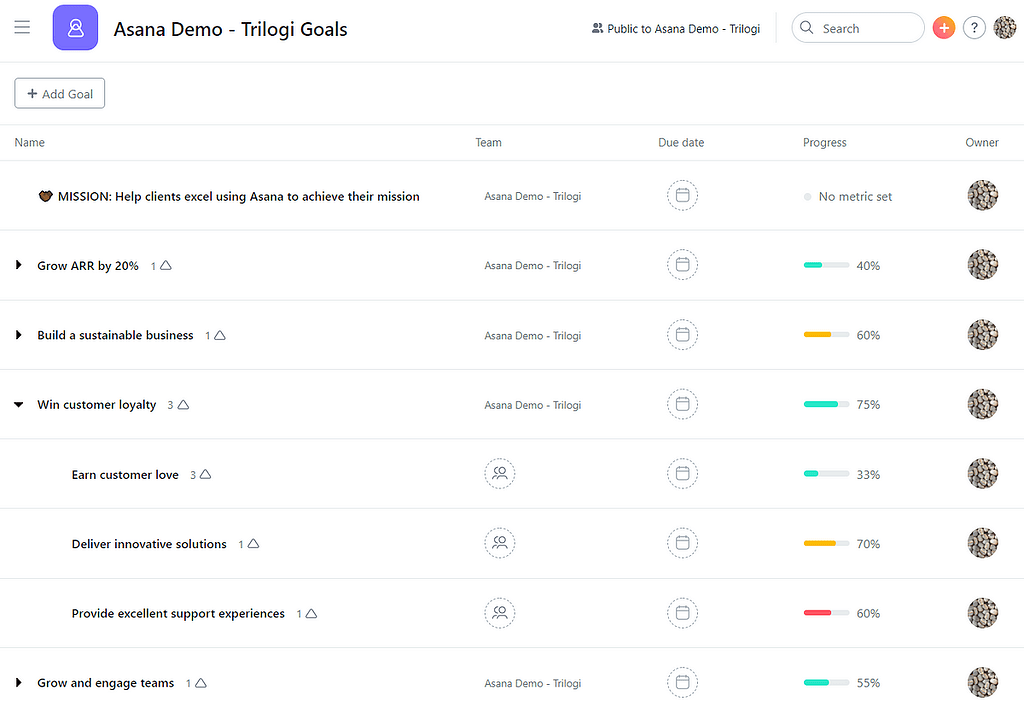Click the 55% value for Grow and engage teams
This screenshot has height=712, width=1024.
(x=868, y=683)
